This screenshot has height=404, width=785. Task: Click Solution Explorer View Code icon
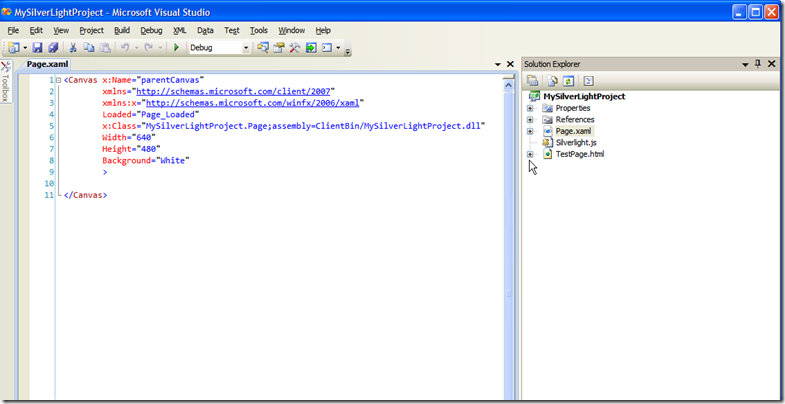pyautogui.click(x=589, y=81)
